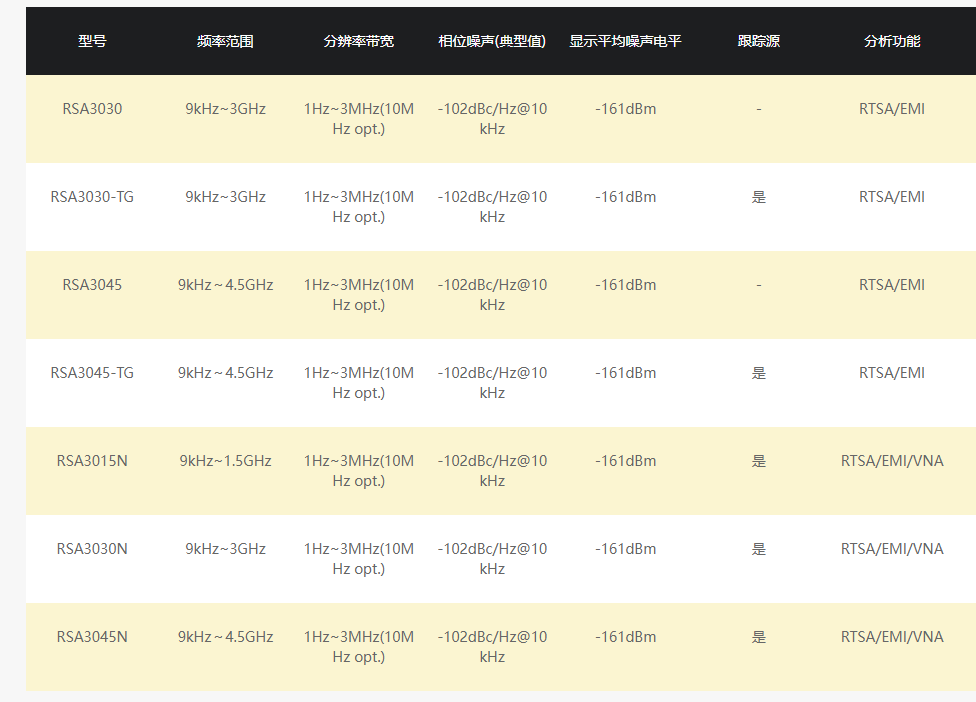
Task: Click 9kHz~3GHz in the RSA3030N row
Action: (x=225, y=549)
